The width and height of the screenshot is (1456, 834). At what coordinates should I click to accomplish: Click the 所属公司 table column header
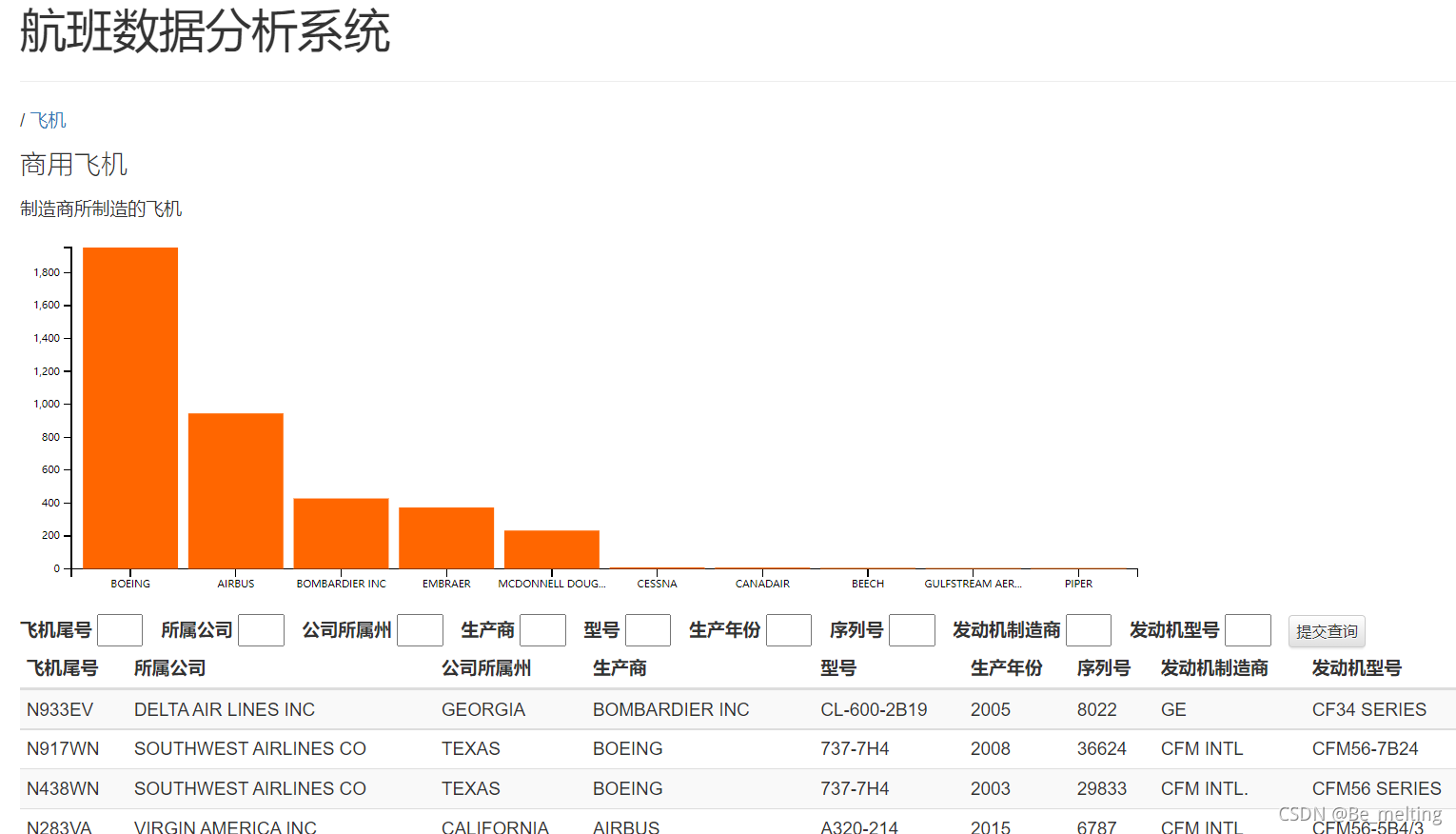click(x=169, y=668)
